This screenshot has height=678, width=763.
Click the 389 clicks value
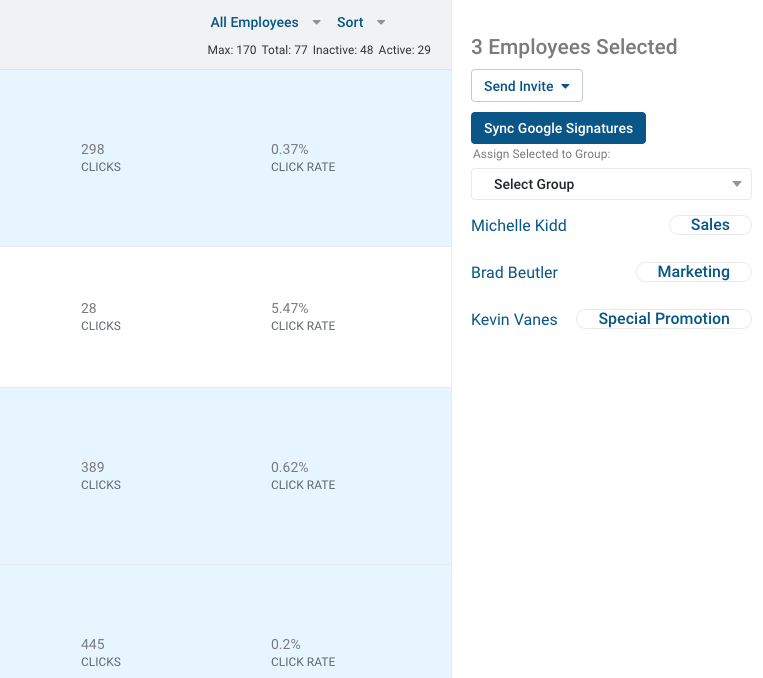tap(92, 467)
